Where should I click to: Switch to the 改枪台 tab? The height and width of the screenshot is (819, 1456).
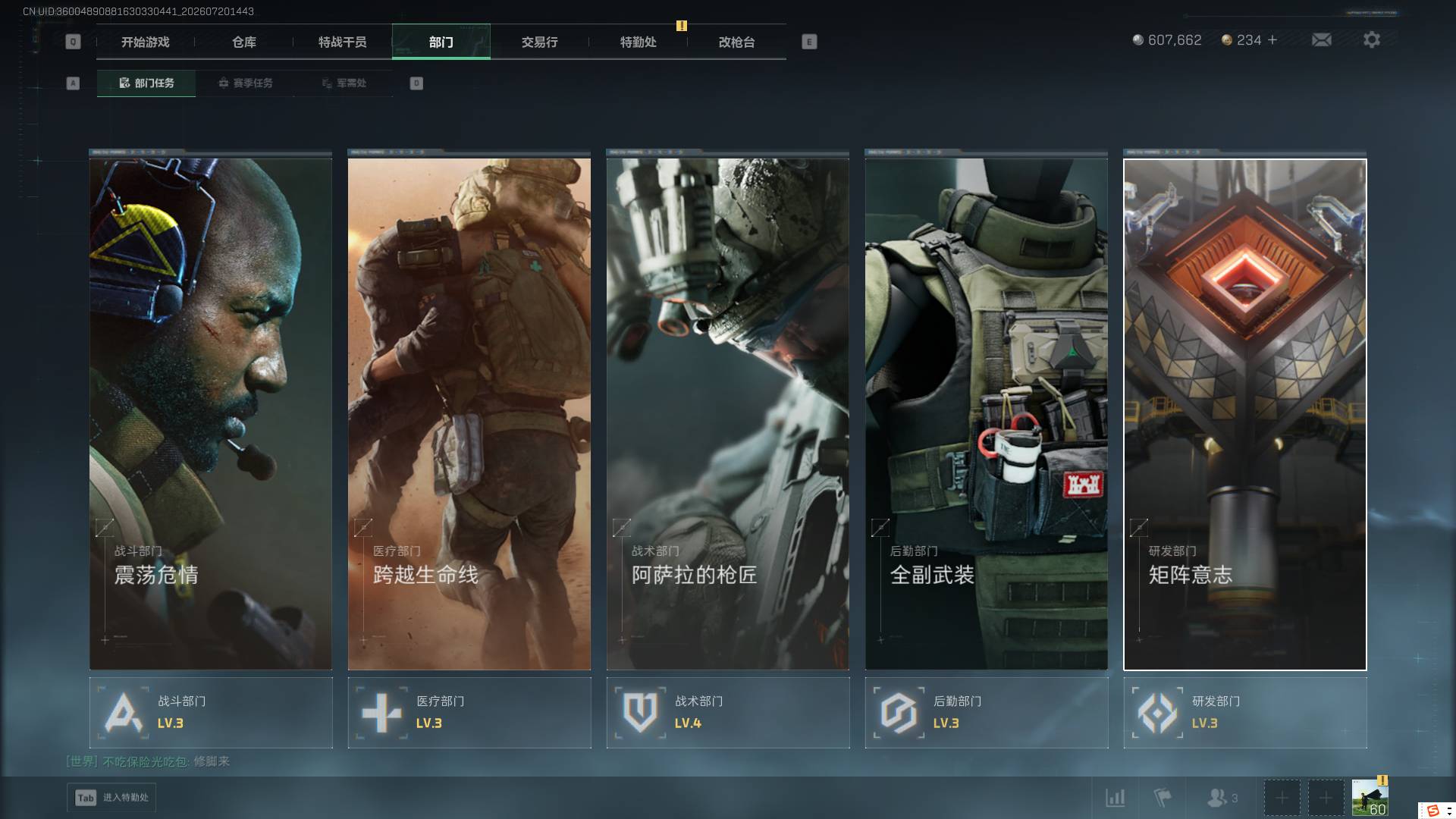(736, 42)
